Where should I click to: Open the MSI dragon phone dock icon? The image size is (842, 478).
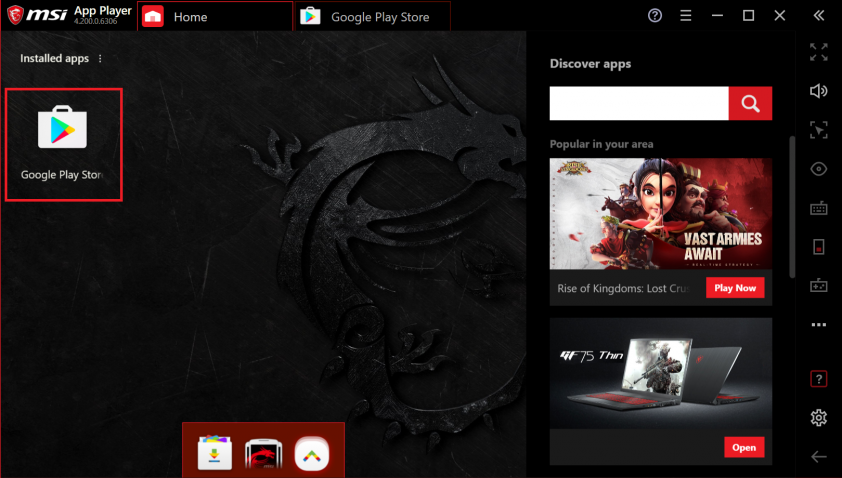pos(263,454)
